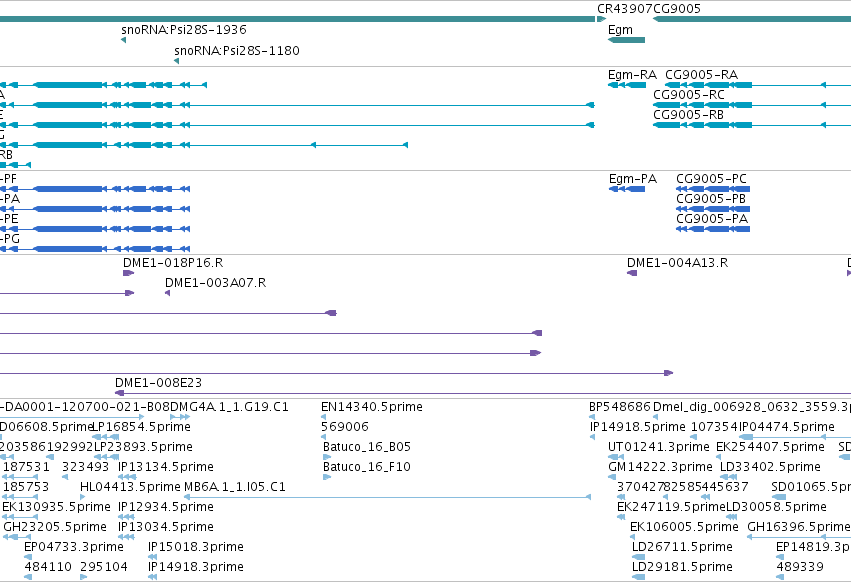
Task: Select the EP04733.3prime label
Action: (x=74, y=547)
